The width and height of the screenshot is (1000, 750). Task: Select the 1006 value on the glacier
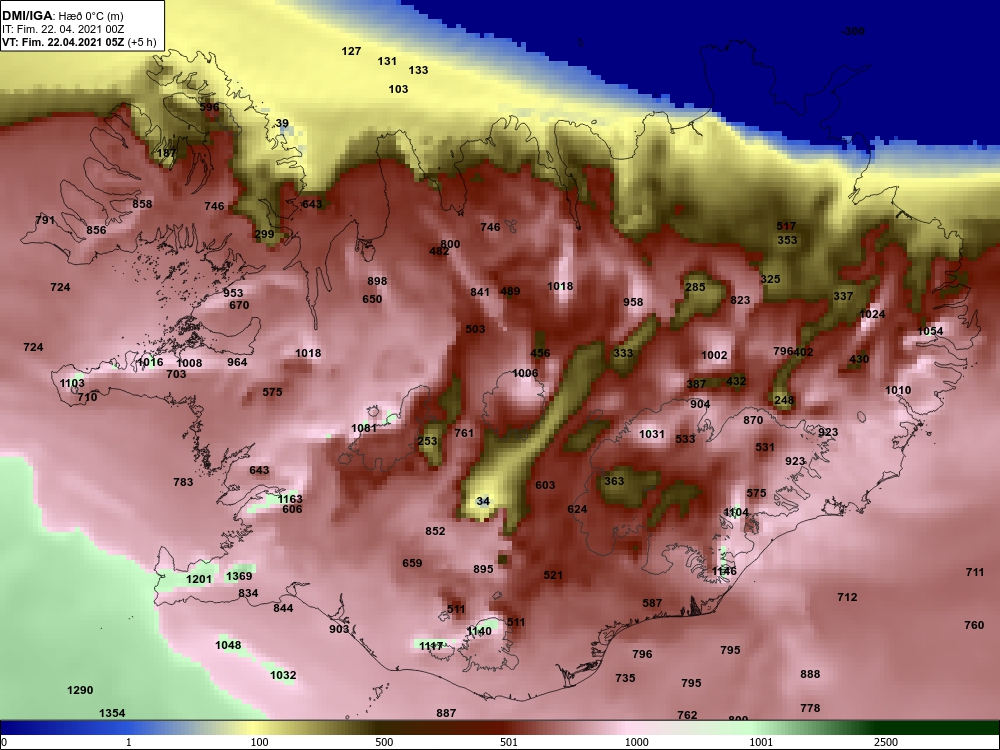click(526, 373)
